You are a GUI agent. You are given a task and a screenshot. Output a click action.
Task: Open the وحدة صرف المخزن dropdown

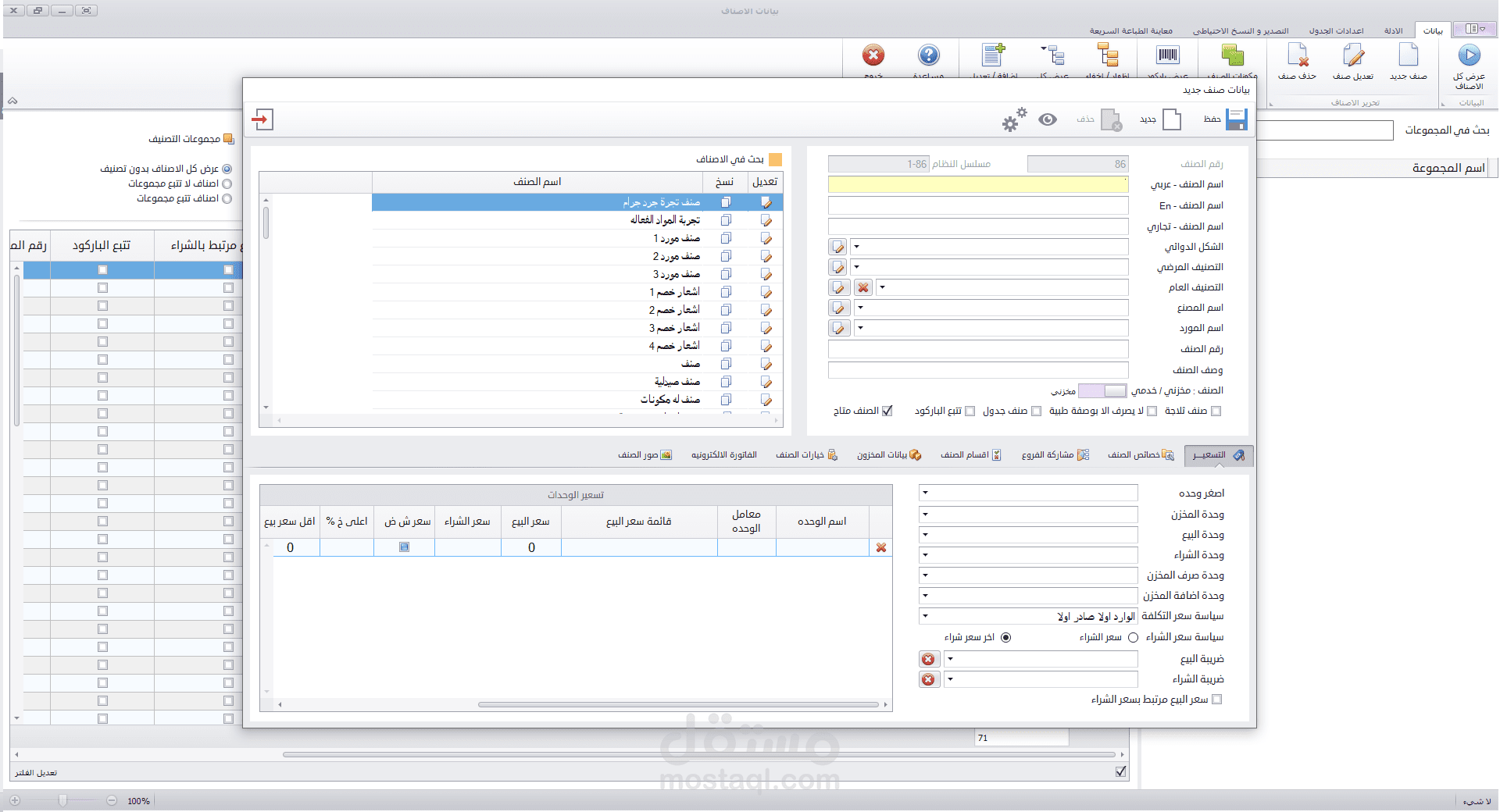point(925,575)
